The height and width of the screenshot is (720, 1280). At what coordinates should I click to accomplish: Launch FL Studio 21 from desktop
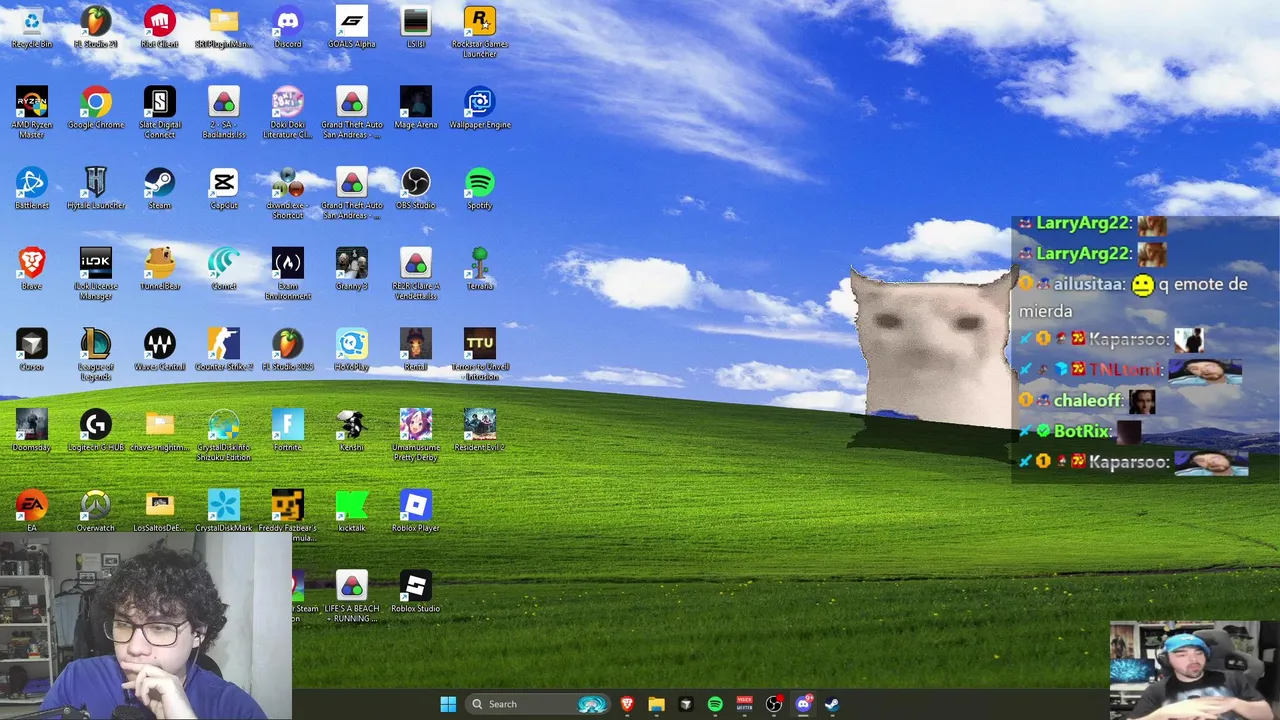coord(96,27)
